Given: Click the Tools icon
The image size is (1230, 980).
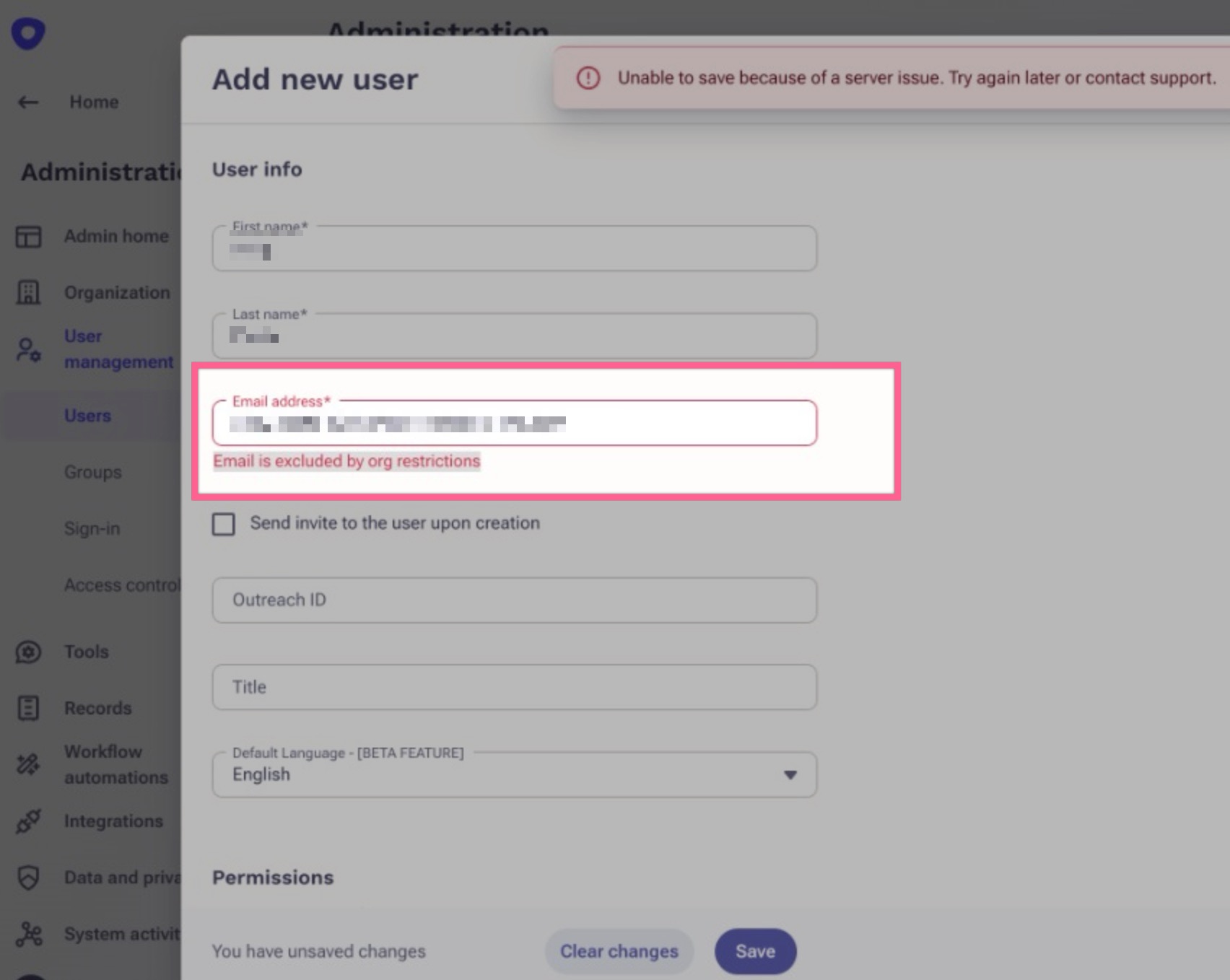Looking at the screenshot, I should pos(29,652).
